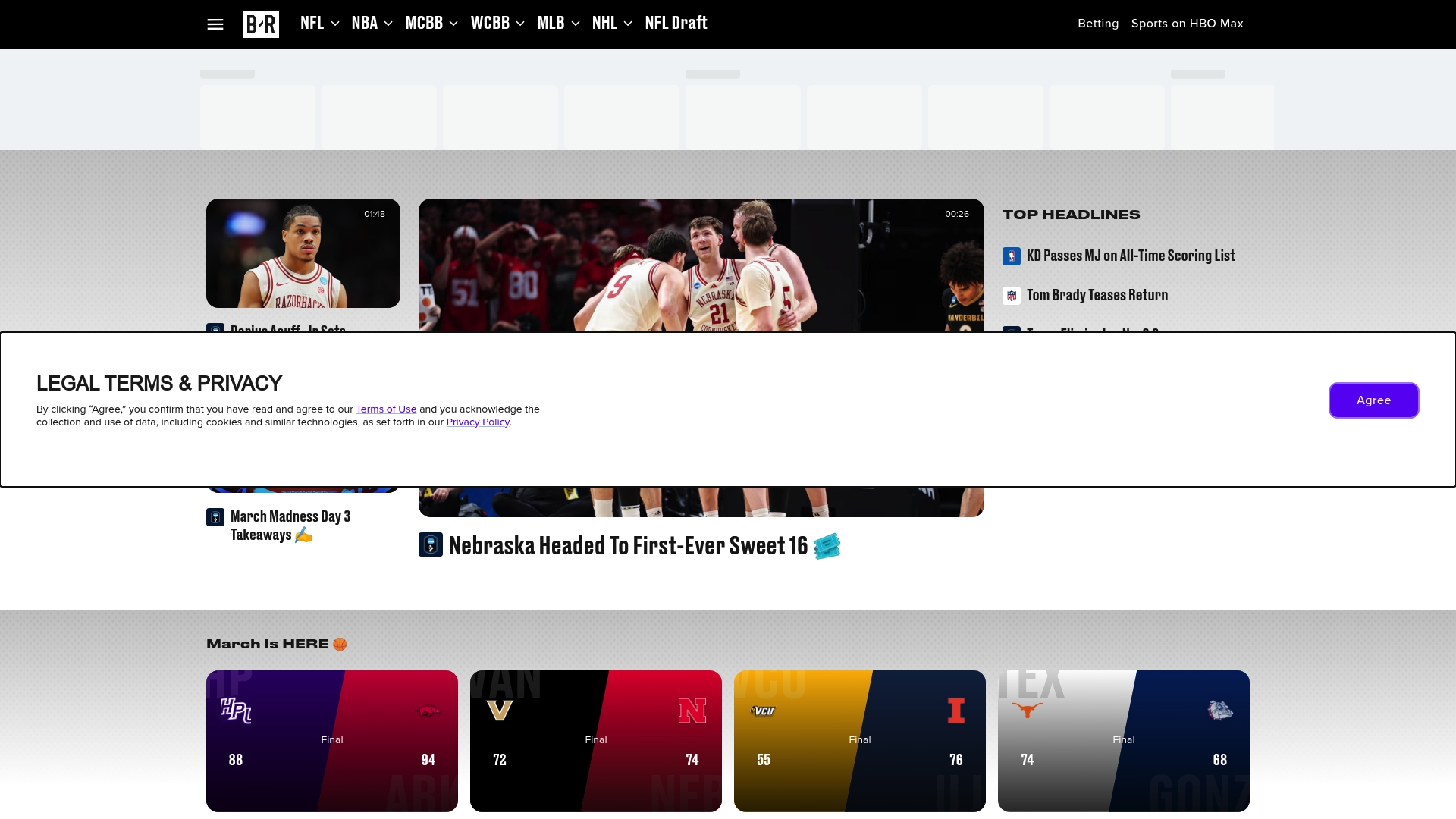
Task: Click bracket icon beside March Madness Takeaways
Action: (x=215, y=517)
